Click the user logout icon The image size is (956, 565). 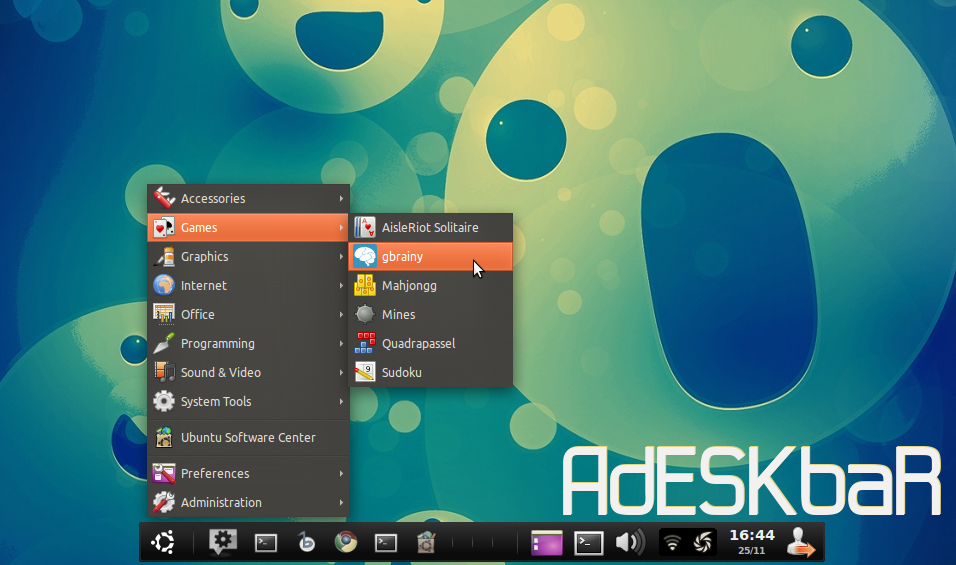[801, 542]
